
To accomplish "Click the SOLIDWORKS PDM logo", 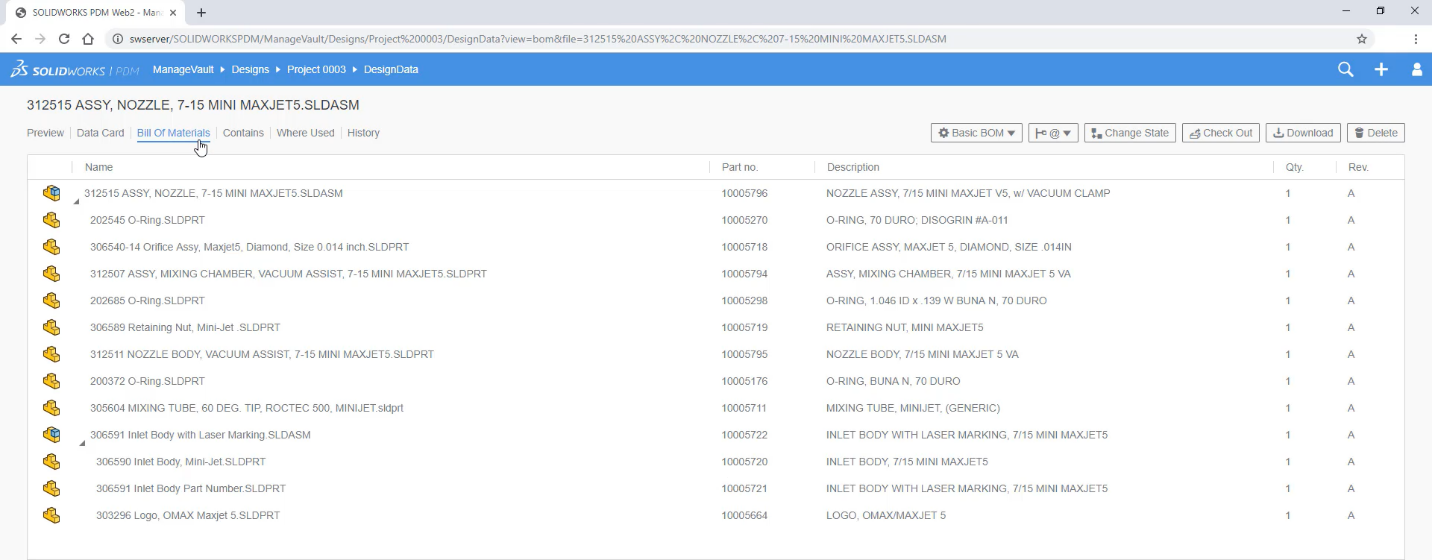I will click(x=74, y=70).
